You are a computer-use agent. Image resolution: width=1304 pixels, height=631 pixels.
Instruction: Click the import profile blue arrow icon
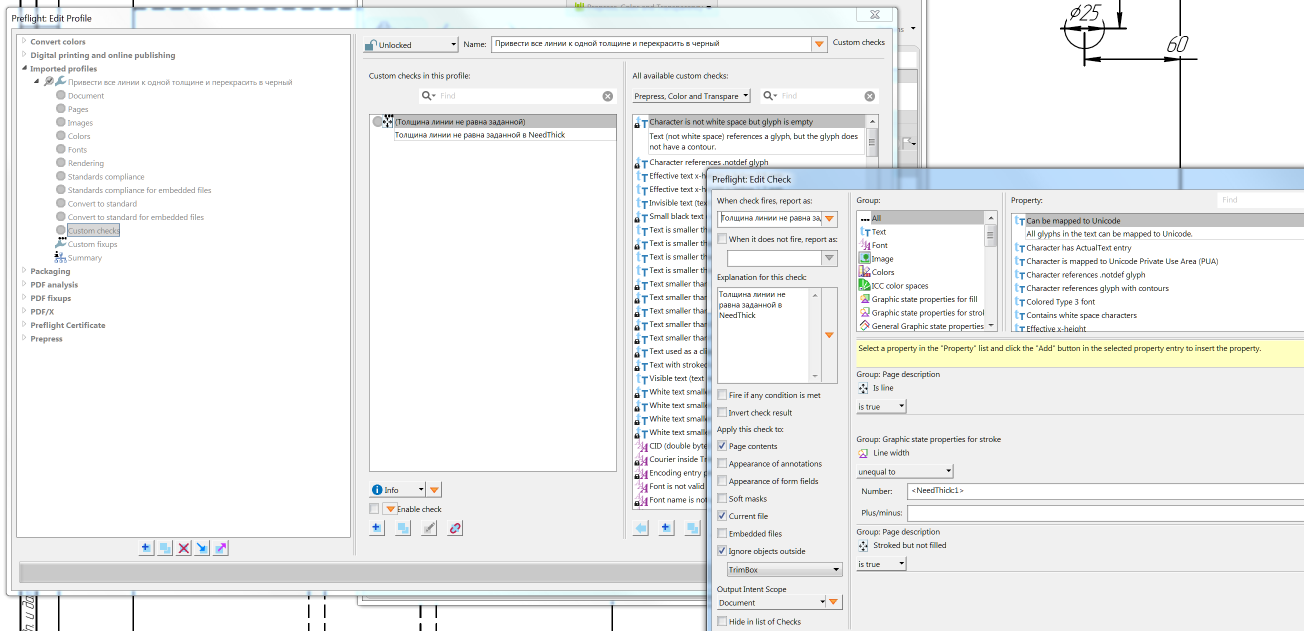(x=202, y=548)
